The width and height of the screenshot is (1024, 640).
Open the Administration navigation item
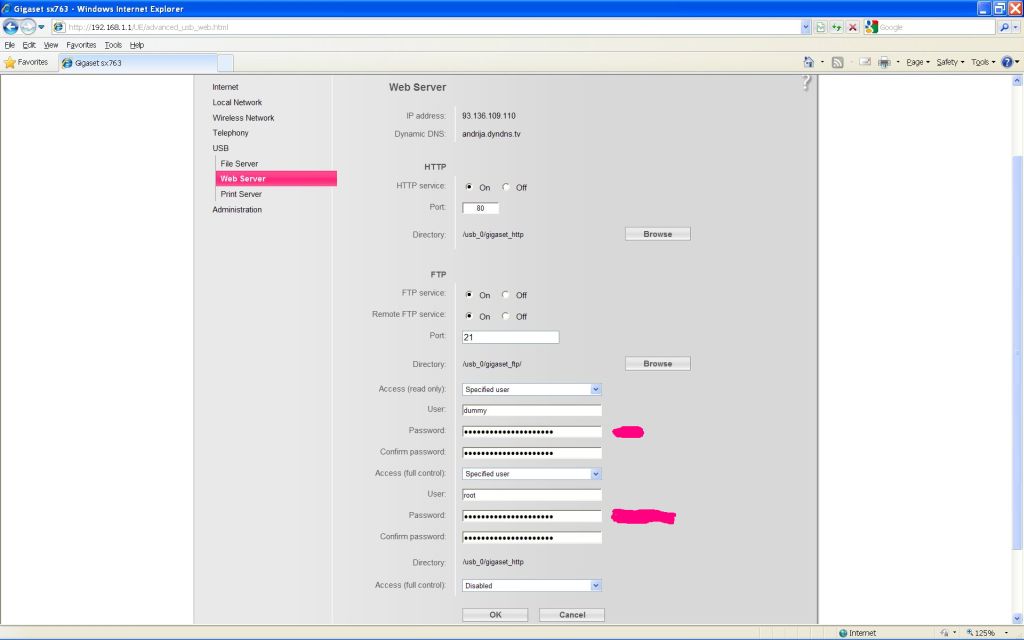point(237,210)
